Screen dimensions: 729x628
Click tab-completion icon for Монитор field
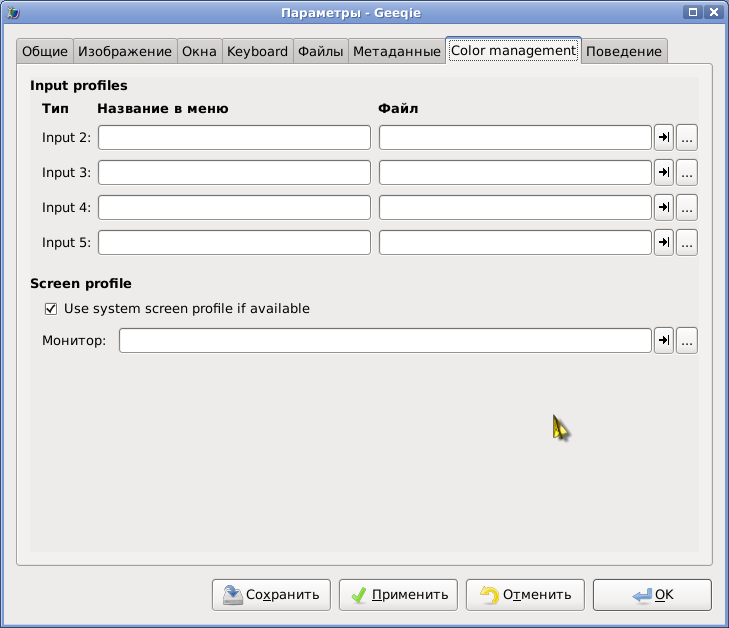(664, 341)
